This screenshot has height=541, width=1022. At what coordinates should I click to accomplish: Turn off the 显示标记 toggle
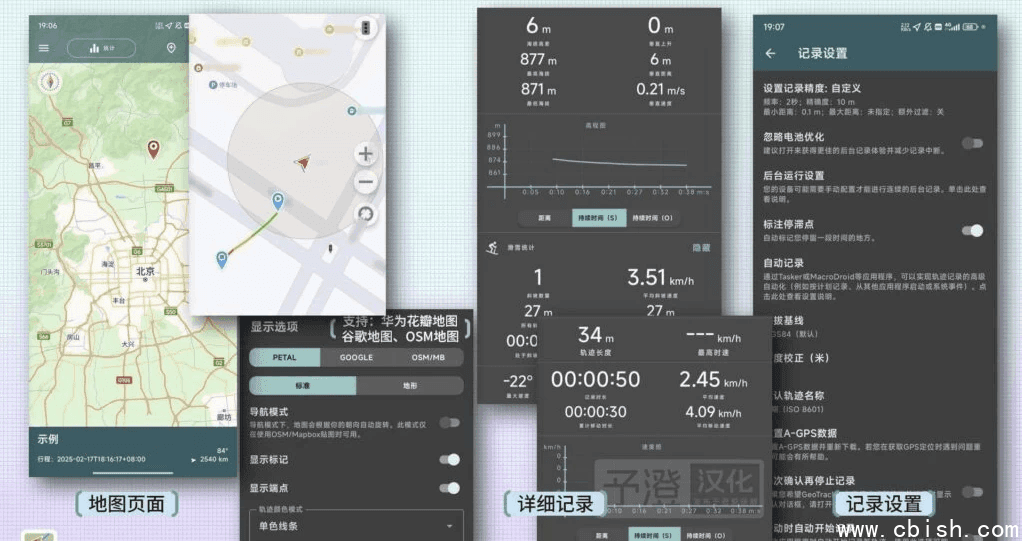pos(449,459)
